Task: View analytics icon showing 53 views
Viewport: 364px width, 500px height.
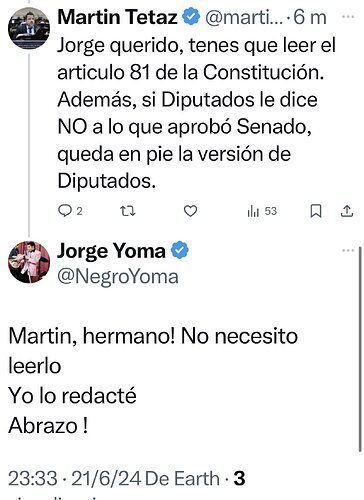Action: (253, 211)
